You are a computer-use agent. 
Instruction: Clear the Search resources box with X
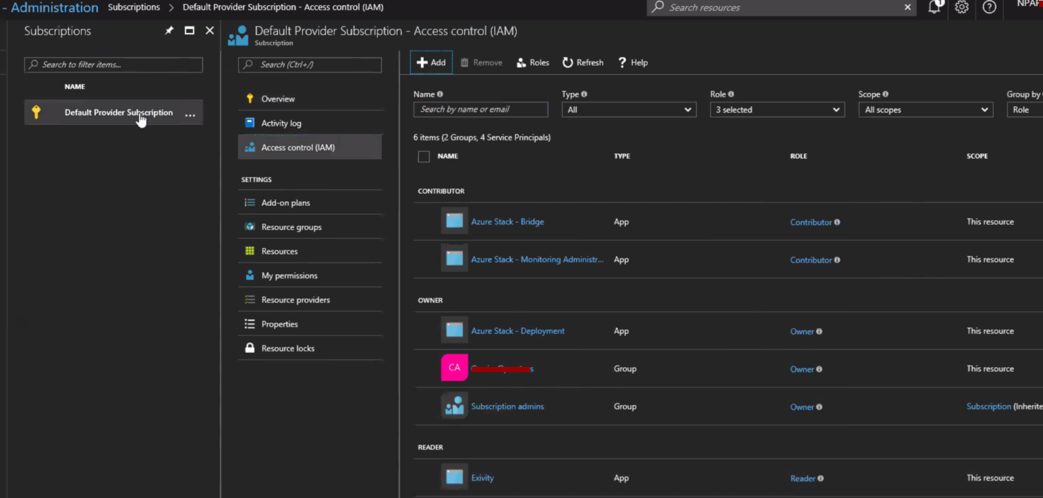(907, 7)
